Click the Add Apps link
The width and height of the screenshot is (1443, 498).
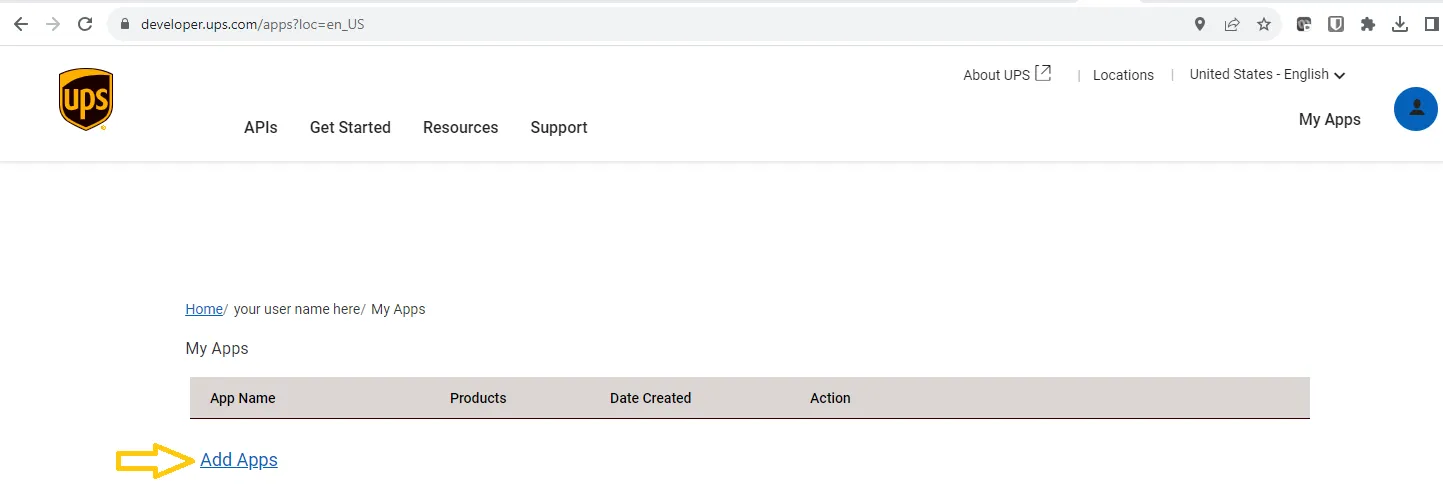point(239,460)
